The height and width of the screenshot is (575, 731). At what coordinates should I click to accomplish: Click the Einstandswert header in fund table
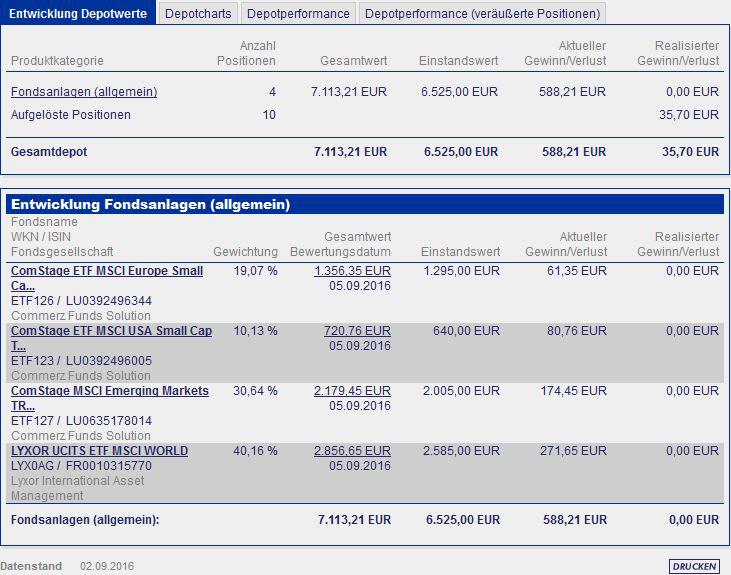[x=460, y=251]
